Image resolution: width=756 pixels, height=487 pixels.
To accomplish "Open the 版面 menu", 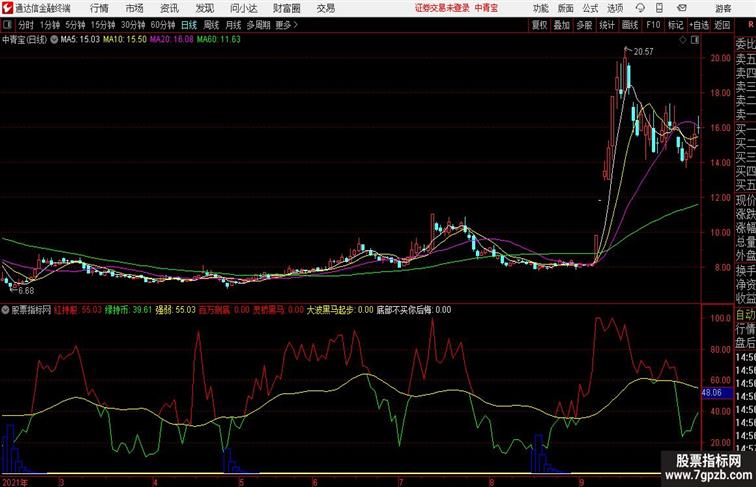I will click(566, 8).
